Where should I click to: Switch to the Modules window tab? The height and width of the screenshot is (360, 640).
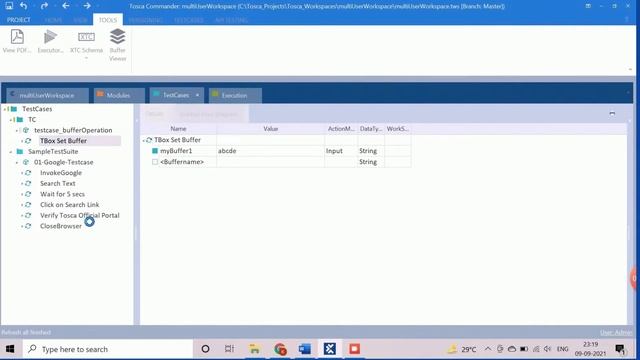(x=119, y=95)
